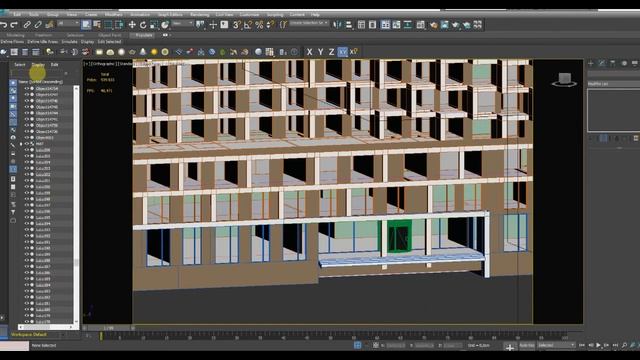Open the viewport [+] general menu
The image size is (640, 360).
click(x=87, y=64)
